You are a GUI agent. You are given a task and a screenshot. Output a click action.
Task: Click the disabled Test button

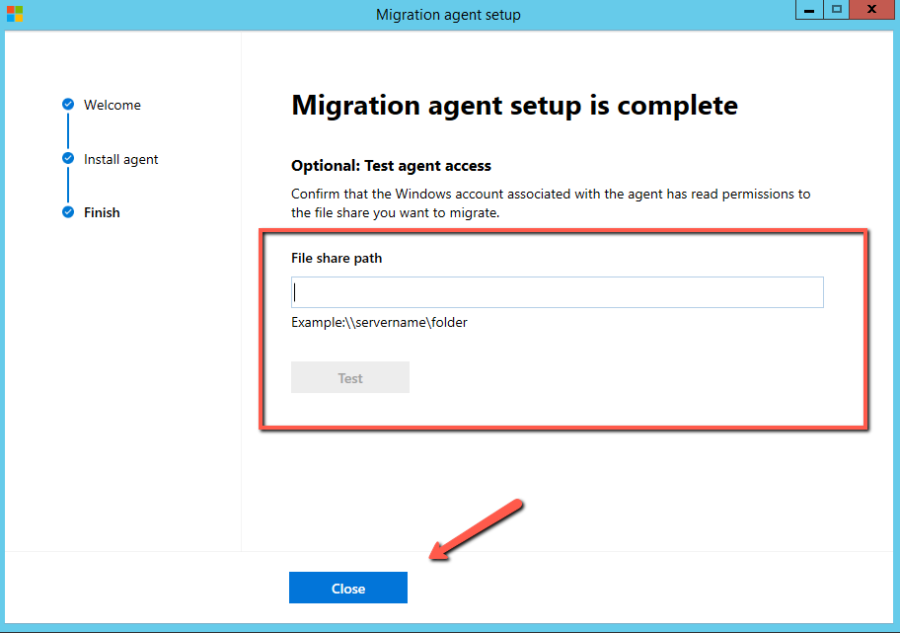pos(350,377)
